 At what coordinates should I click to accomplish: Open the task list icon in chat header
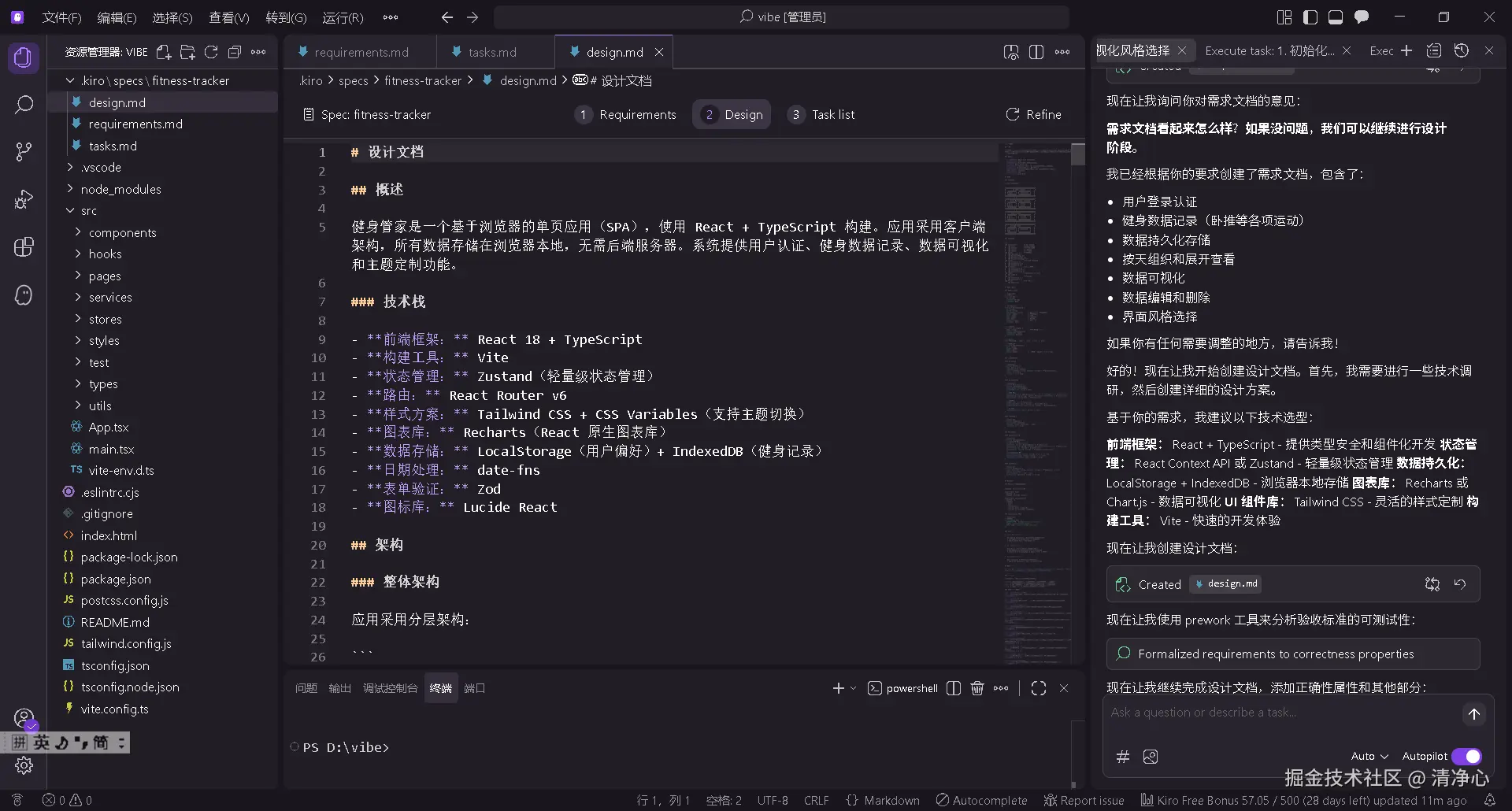point(1434,50)
